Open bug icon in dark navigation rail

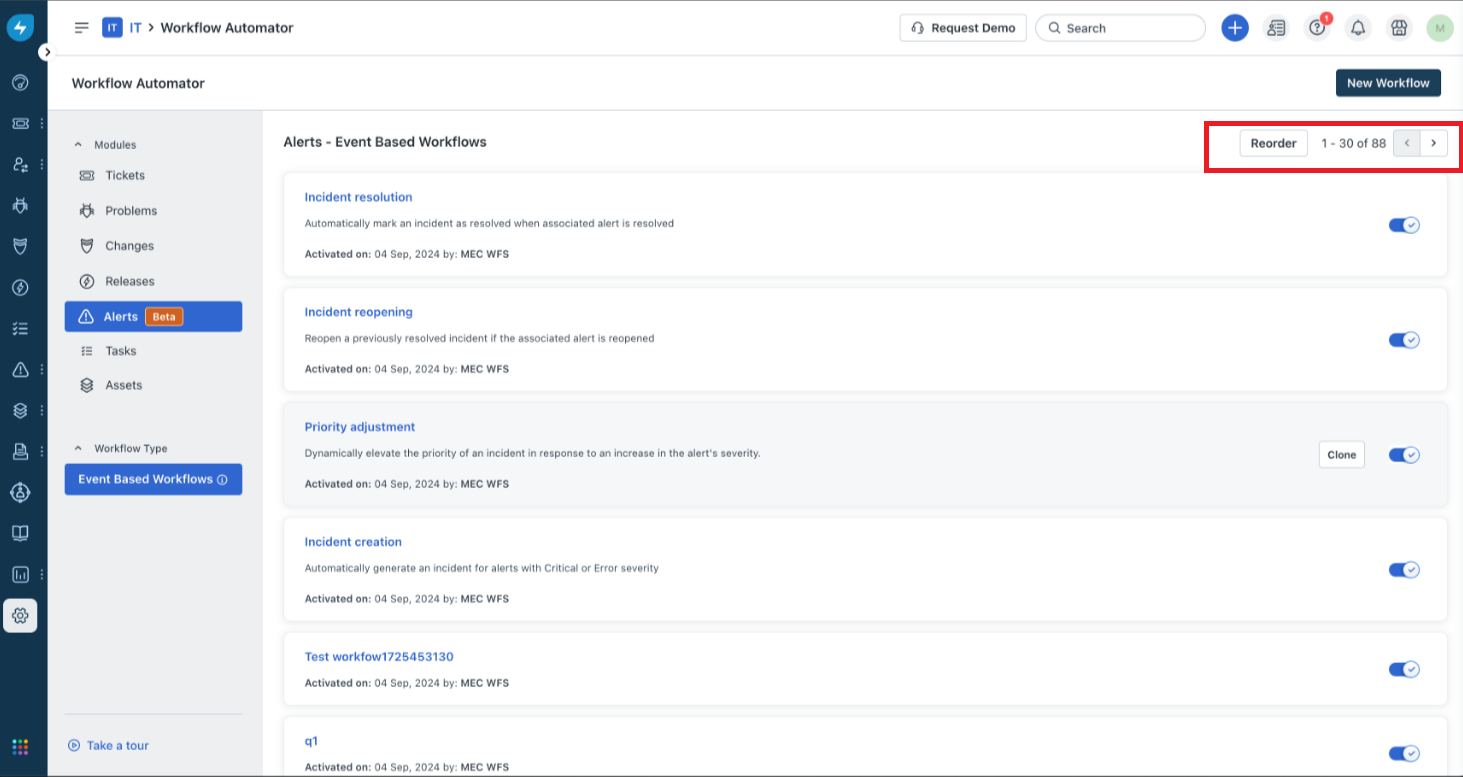(20, 205)
